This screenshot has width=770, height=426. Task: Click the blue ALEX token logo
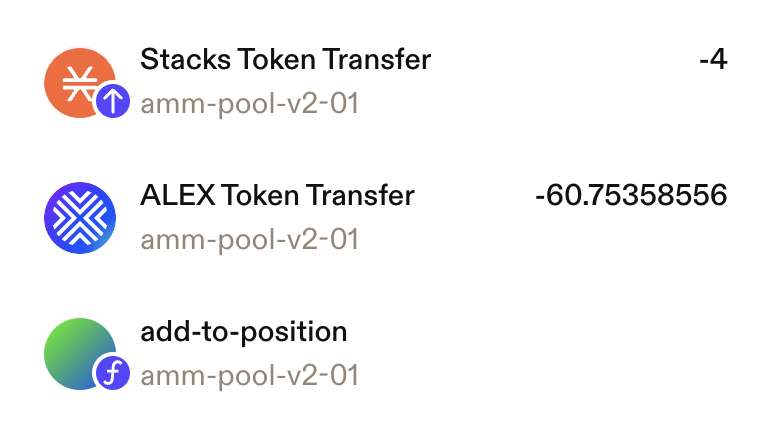[80, 218]
